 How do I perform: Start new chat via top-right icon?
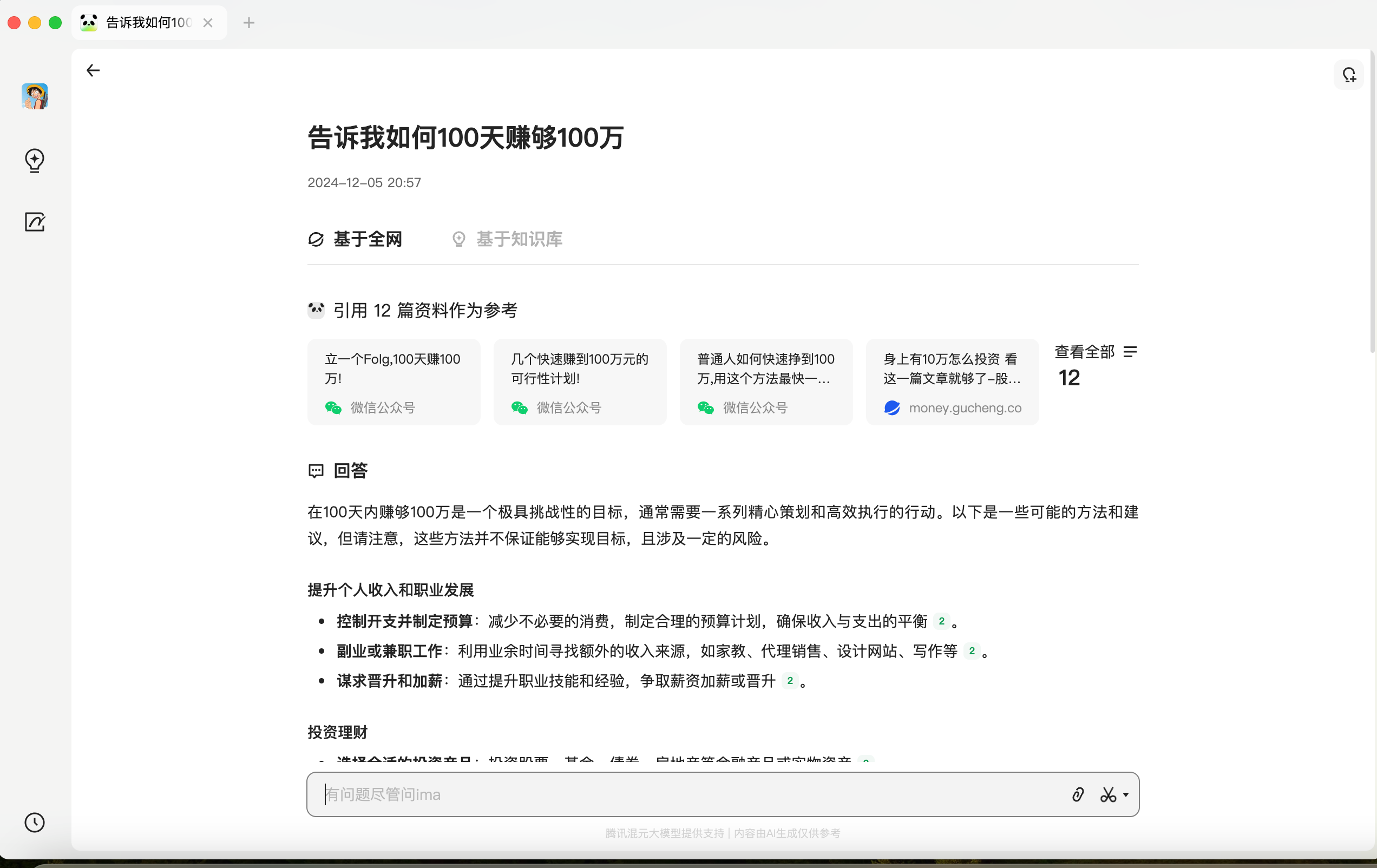tap(1349, 75)
